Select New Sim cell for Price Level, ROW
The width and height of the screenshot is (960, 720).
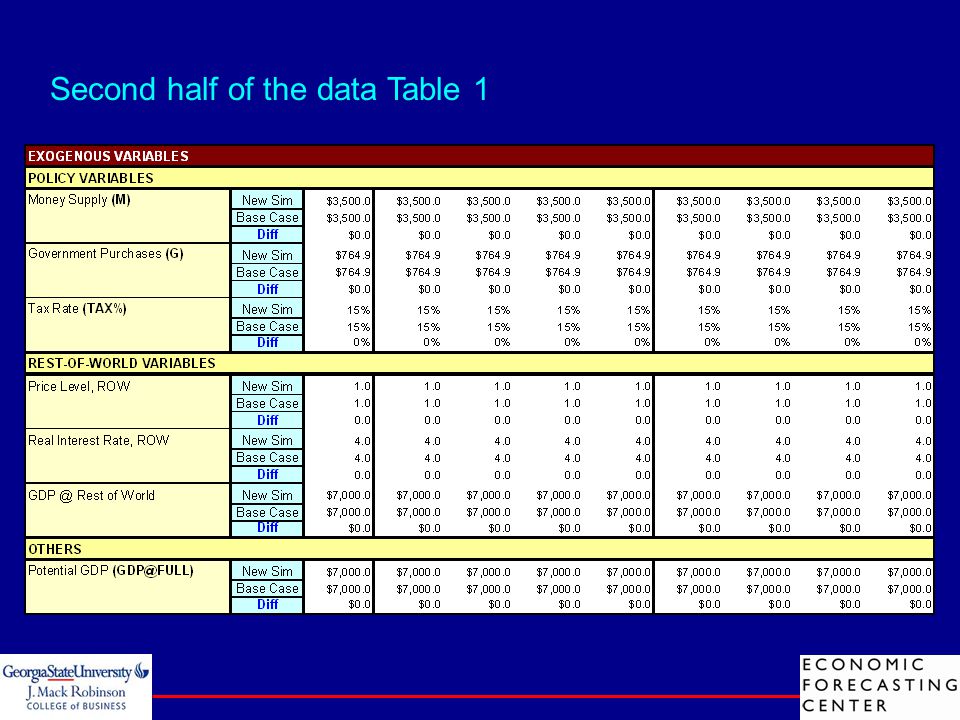click(x=267, y=386)
